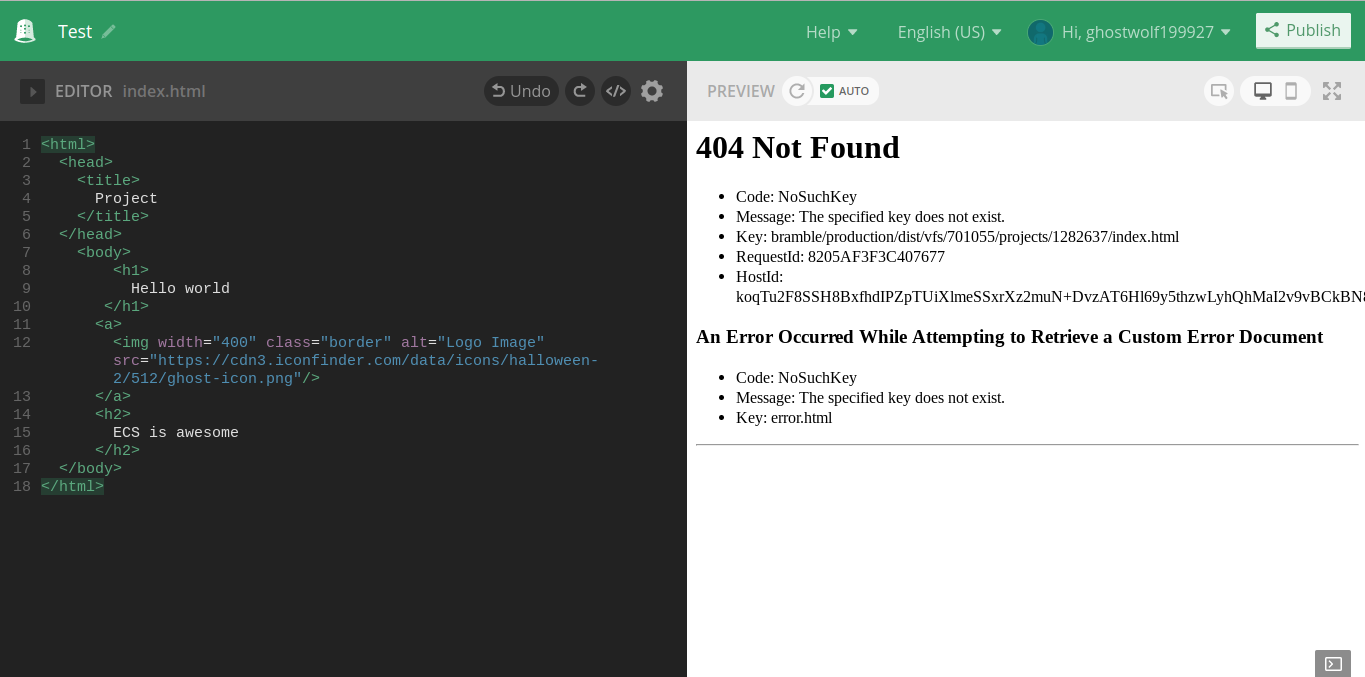Click the bramble/production key path line
The width and height of the screenshot is (1365, 677).
(x=957, y=237)
